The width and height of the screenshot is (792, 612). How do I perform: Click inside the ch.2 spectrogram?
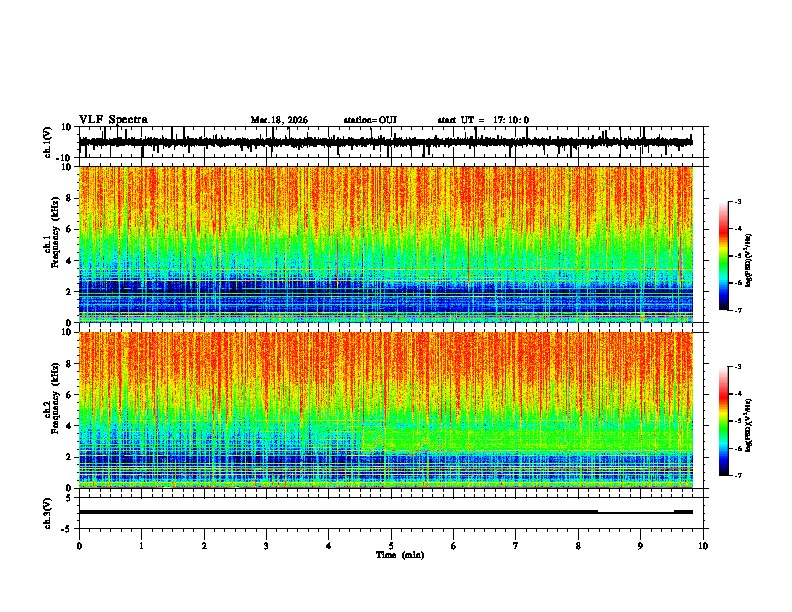coord(386,410)
